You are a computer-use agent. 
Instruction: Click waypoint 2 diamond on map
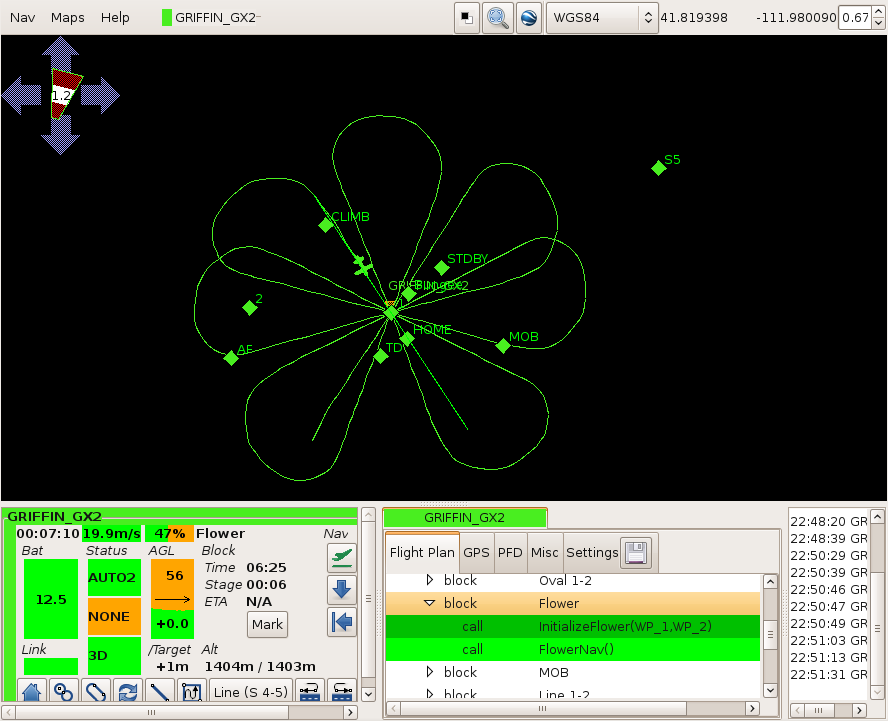coord(250,308)
